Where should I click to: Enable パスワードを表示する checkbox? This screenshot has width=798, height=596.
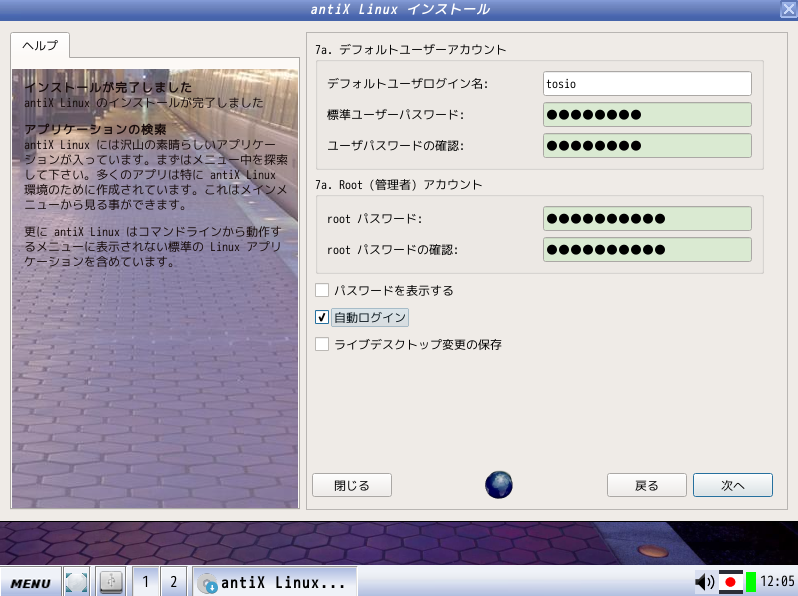click(x=322, y=290)
